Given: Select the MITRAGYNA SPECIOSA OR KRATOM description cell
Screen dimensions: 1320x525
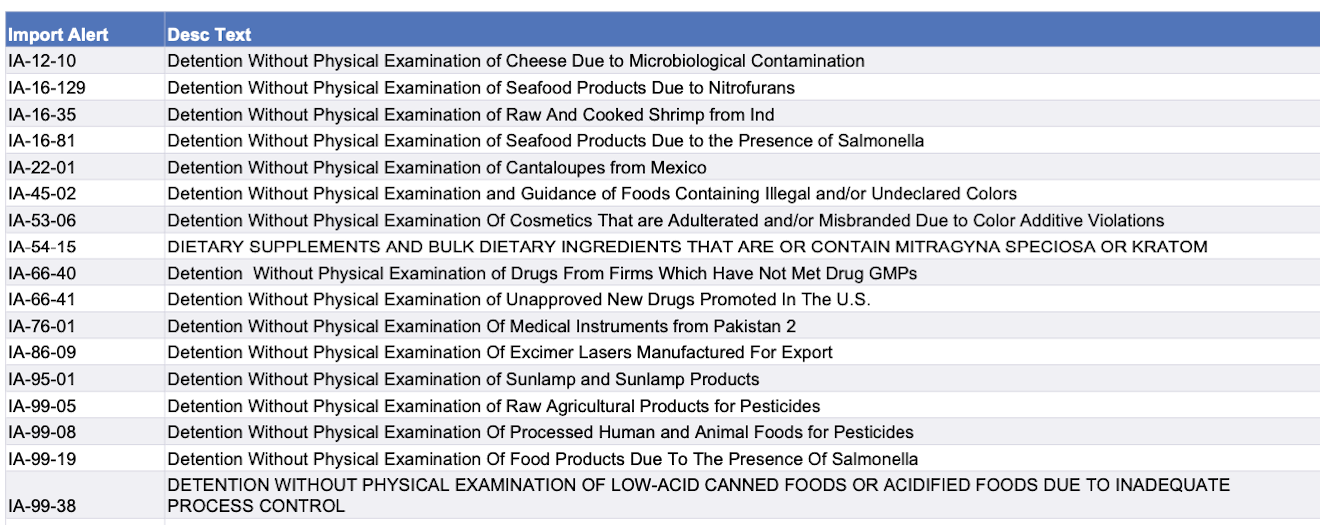Looking at the screenshot, I should point(742,246).
